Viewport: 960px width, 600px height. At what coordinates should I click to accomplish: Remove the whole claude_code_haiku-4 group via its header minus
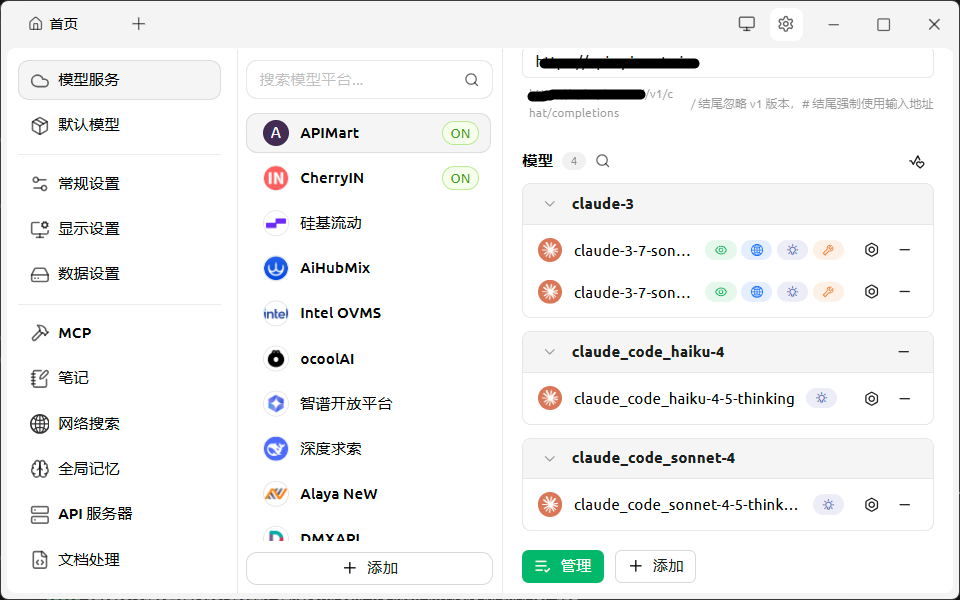[x=904, y=352]
